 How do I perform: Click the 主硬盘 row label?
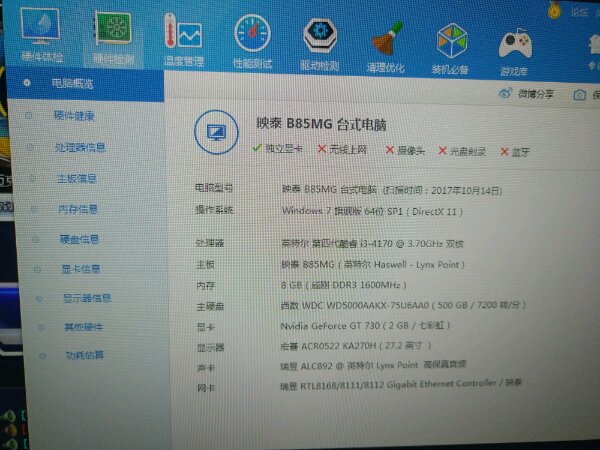pos(210,306)
